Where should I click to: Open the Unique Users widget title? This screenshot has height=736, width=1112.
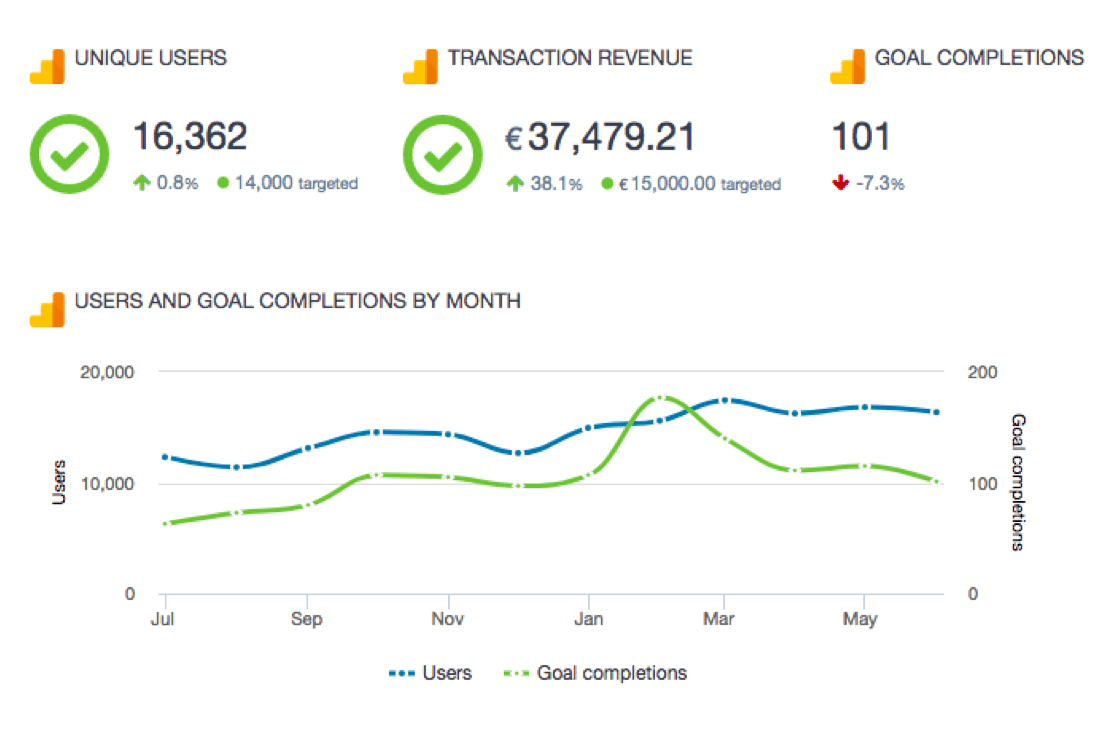150,58
